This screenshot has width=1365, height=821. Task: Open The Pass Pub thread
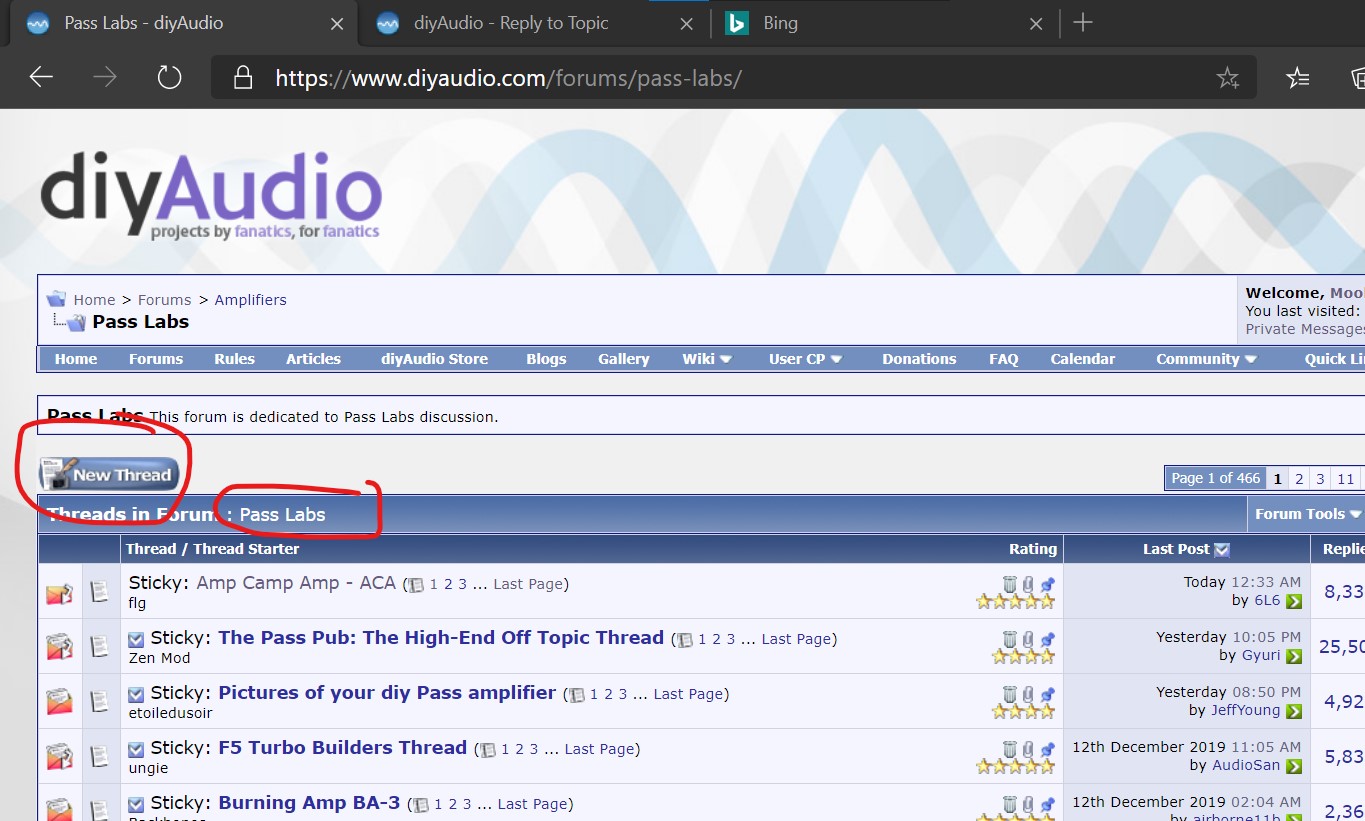point(441,638)
